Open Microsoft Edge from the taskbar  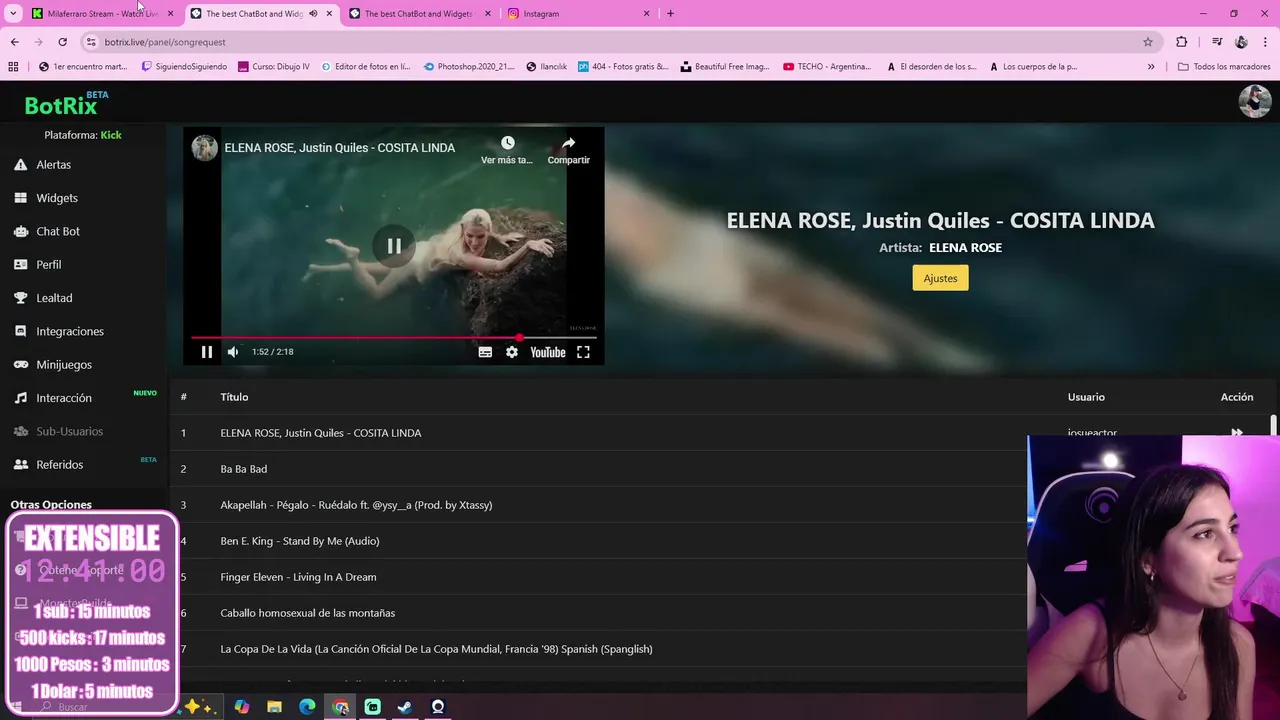(x=307, y=707)
